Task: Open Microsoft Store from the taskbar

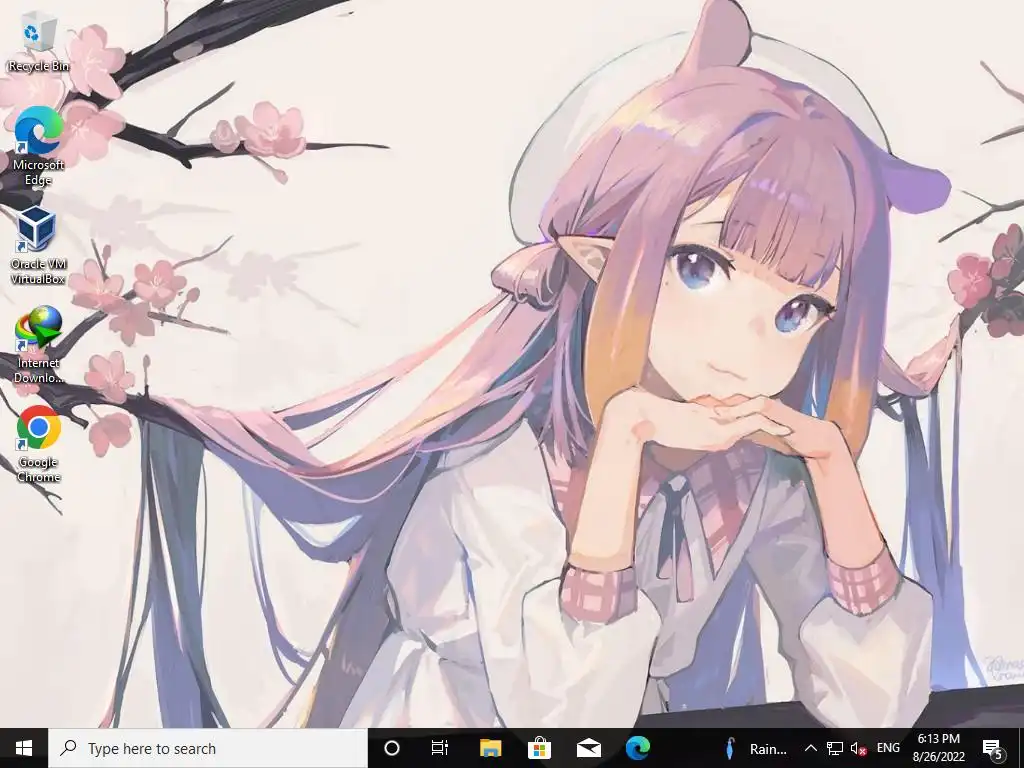Action: click(x=539, y=748)
